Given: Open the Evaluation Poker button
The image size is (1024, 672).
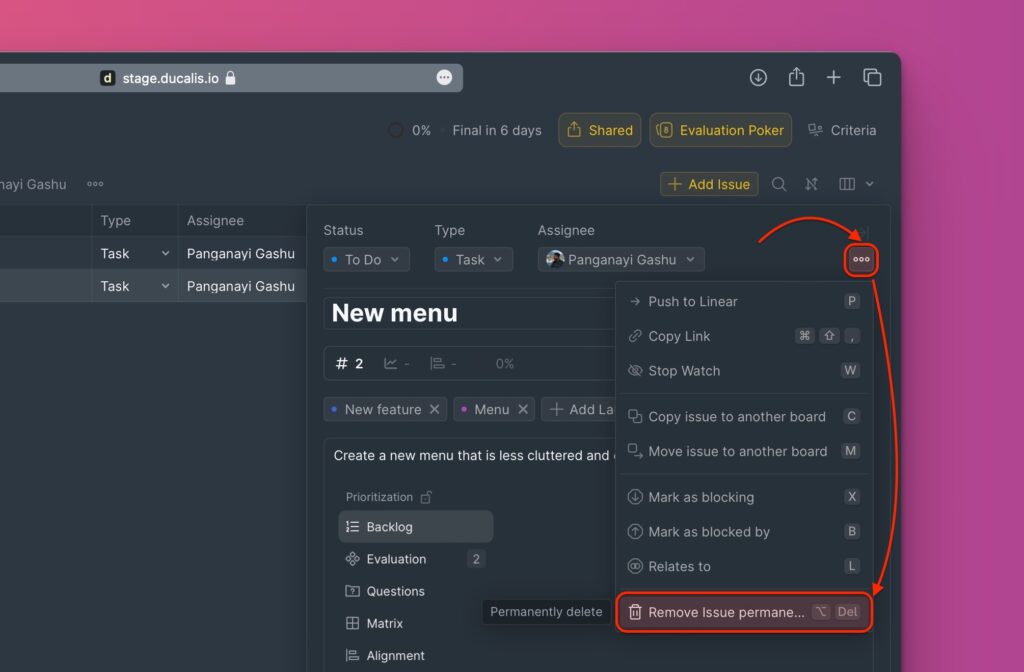Looking at the screenshot, I should click(720, 130).
